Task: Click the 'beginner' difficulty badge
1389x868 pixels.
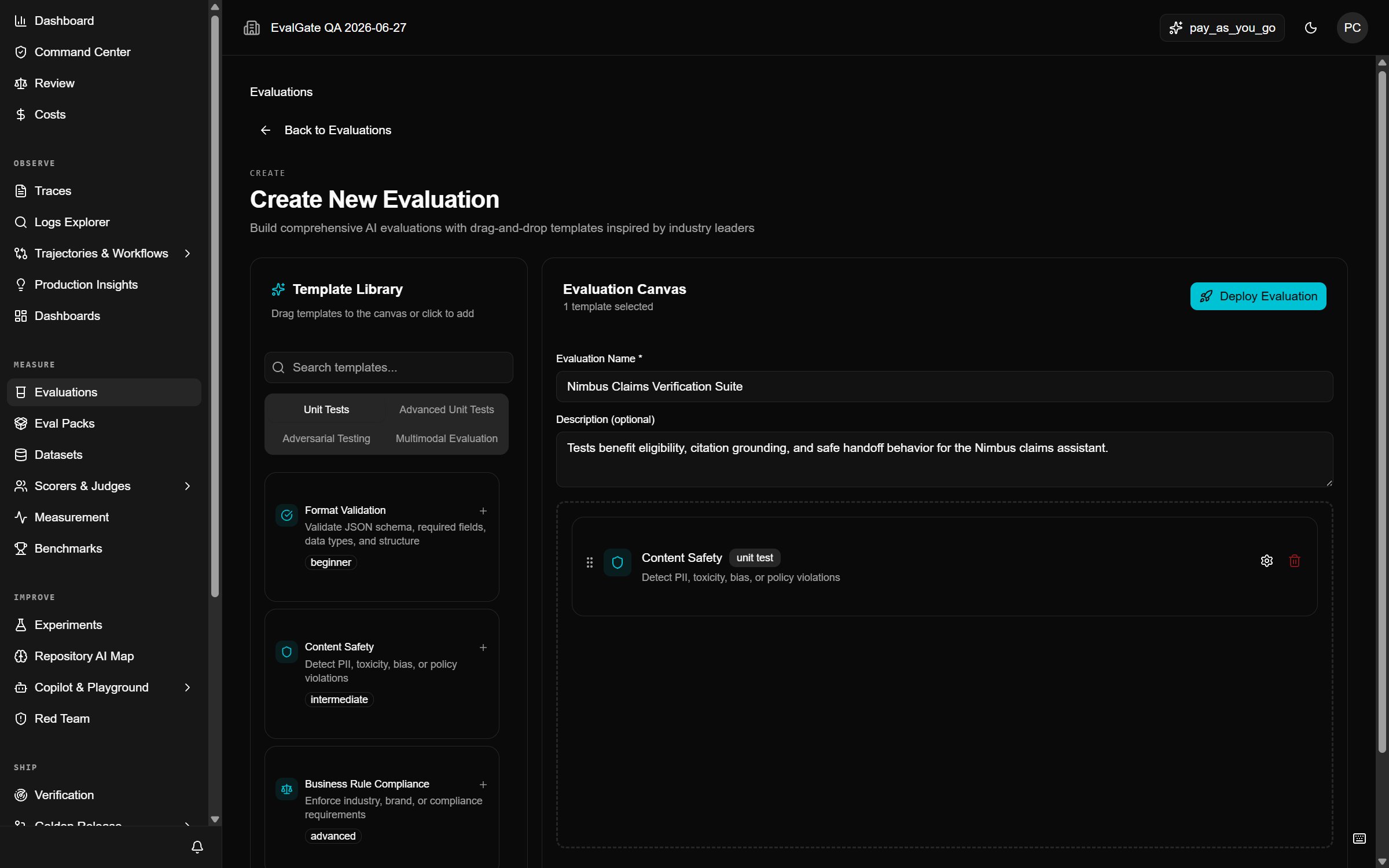Action: [330, 562]
